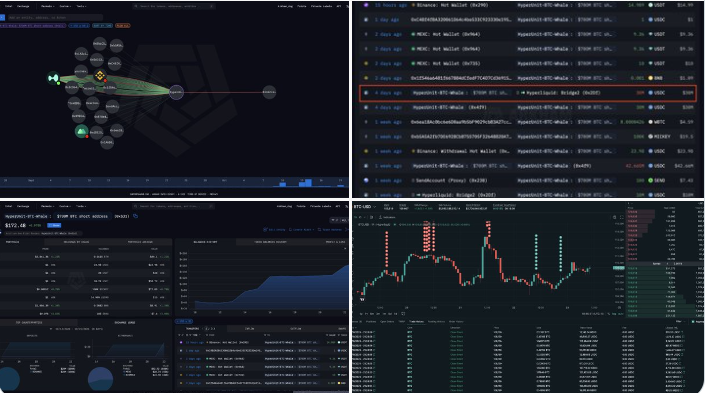This screenshot has height=393, width=706.
Task: Open the Indicators menu on the BTC chart
Action: click(x=388, y=217)
